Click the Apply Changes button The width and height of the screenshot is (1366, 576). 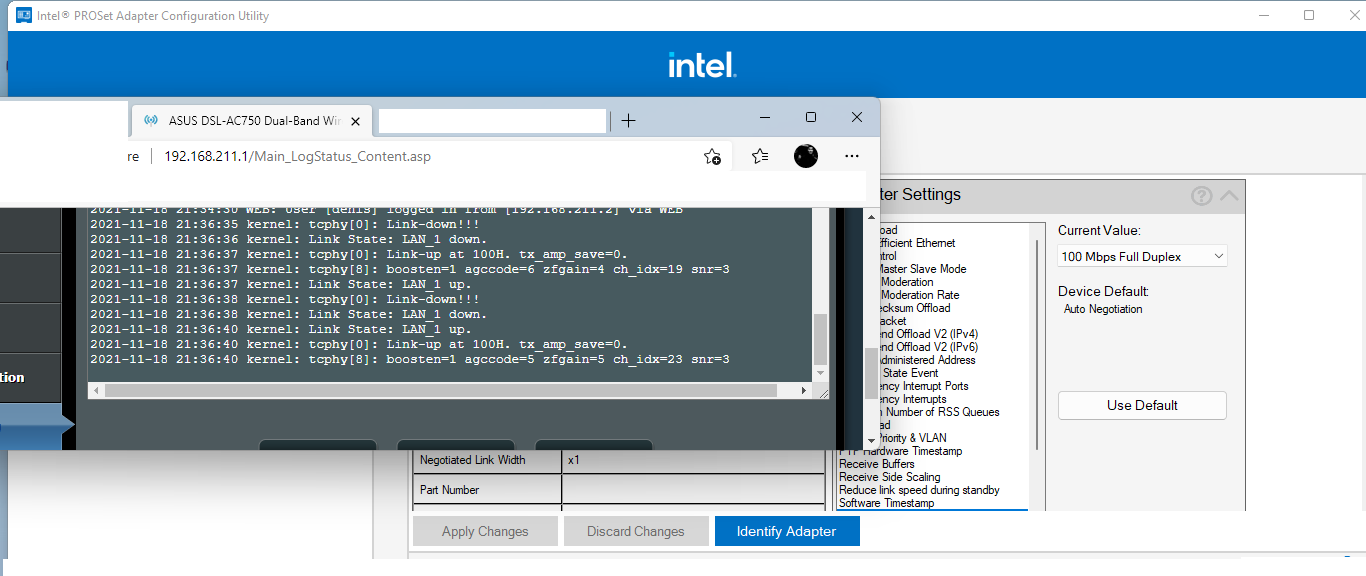click(x=485, y=531)
